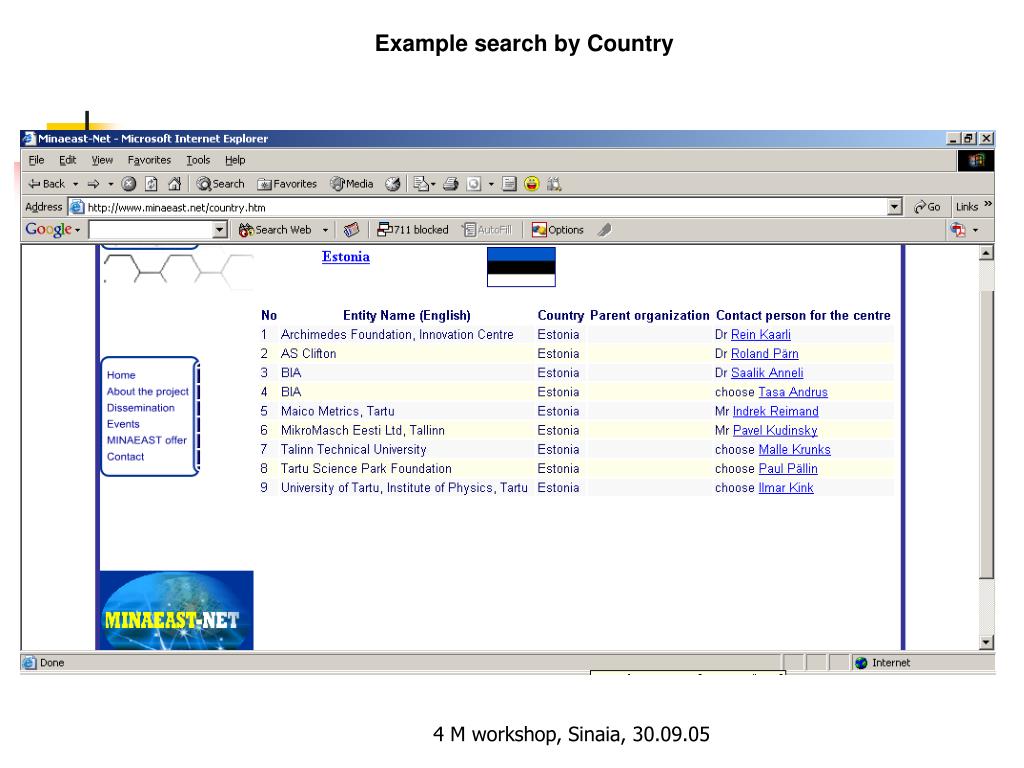Image resolution: width=1024 pixels, height=768 pixels.
Task: Open the dropdown arrow beside the Edit icon
Action: pyautogui.click(x=491, y=184)
